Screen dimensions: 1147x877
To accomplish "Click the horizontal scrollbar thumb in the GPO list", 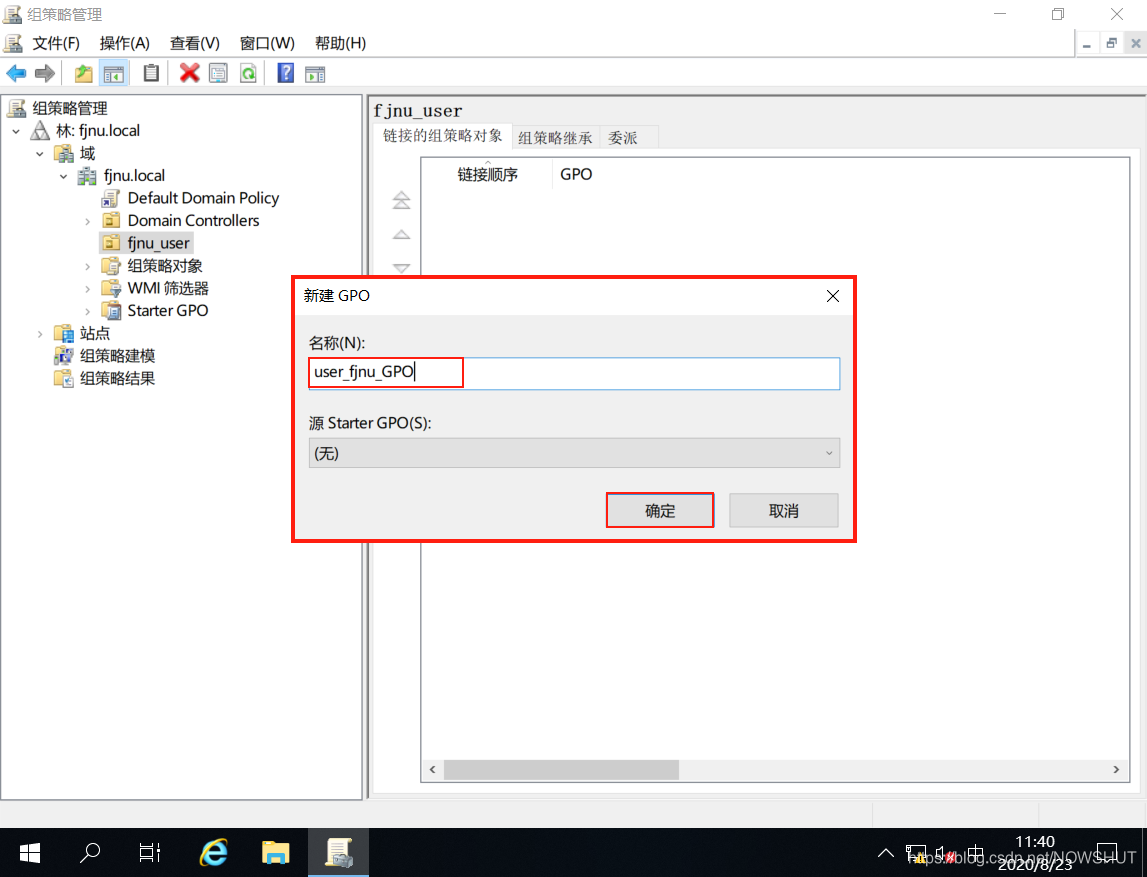I will pyautogui.click(x=561, y=769).
